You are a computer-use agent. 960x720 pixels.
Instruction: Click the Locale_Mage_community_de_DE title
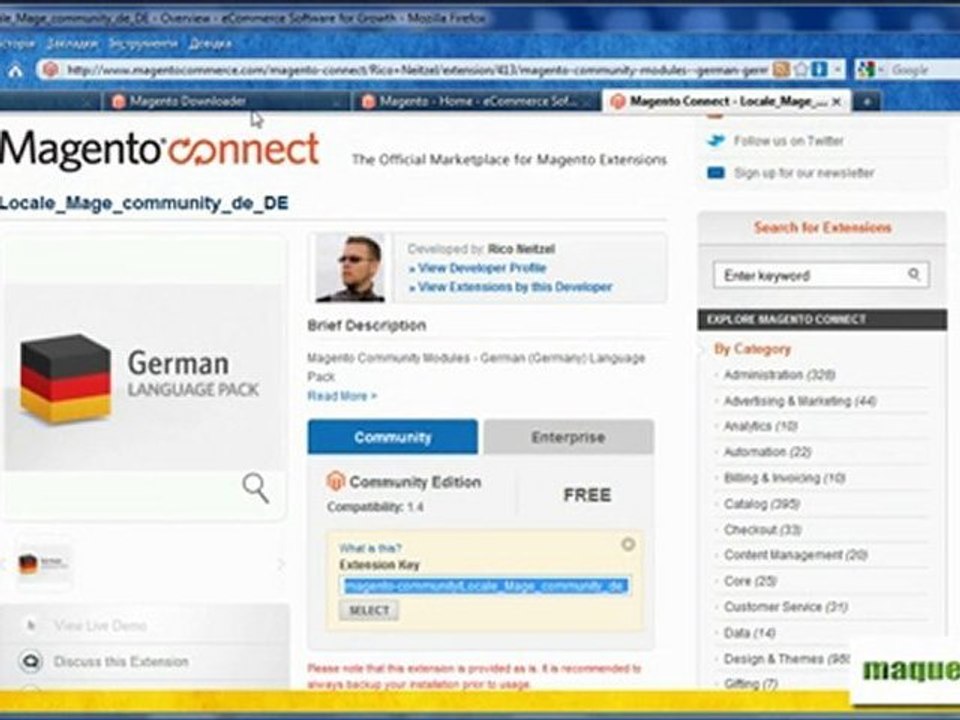[x=144, y=203]
